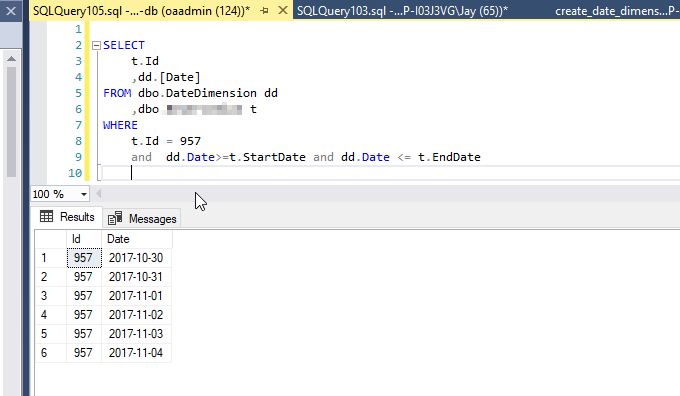
Task: Select the cell with date 2017-11-02
Action: click(137, 315)
